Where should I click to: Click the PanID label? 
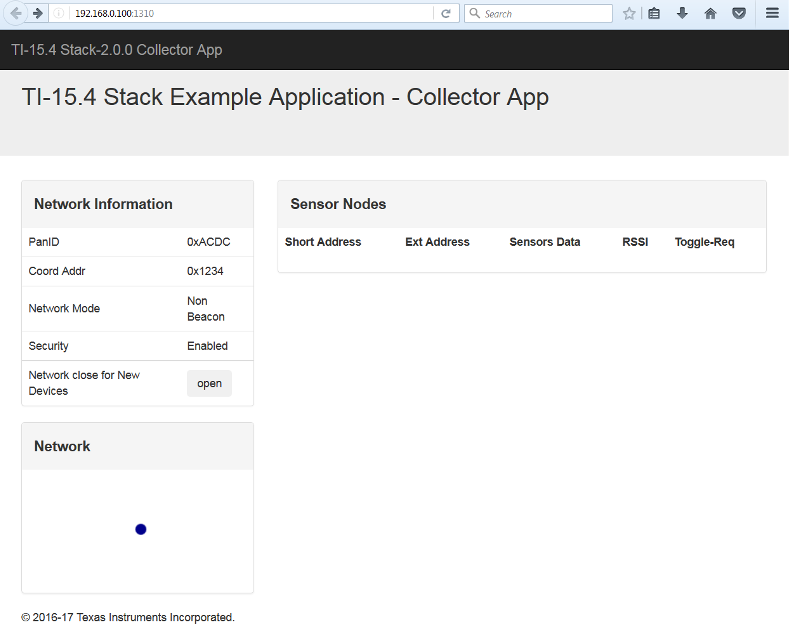[44, 242]
